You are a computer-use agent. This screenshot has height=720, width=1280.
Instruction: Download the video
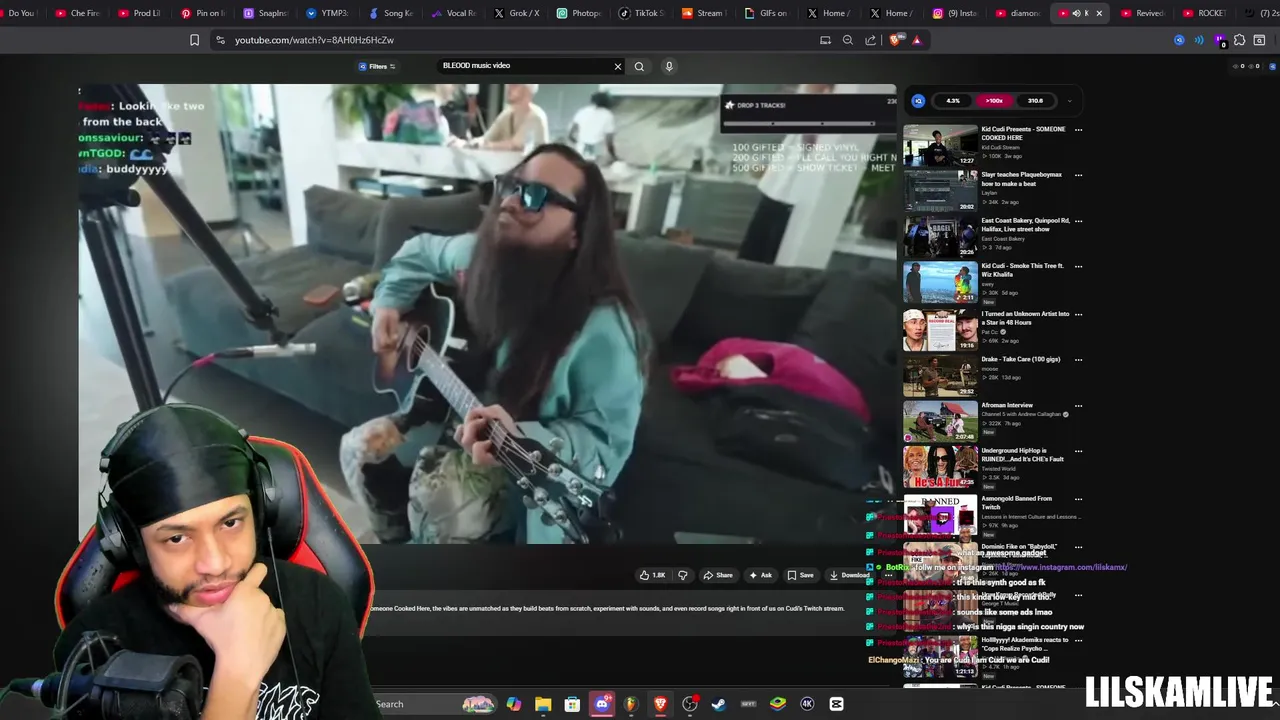click(x=850, y=575)
